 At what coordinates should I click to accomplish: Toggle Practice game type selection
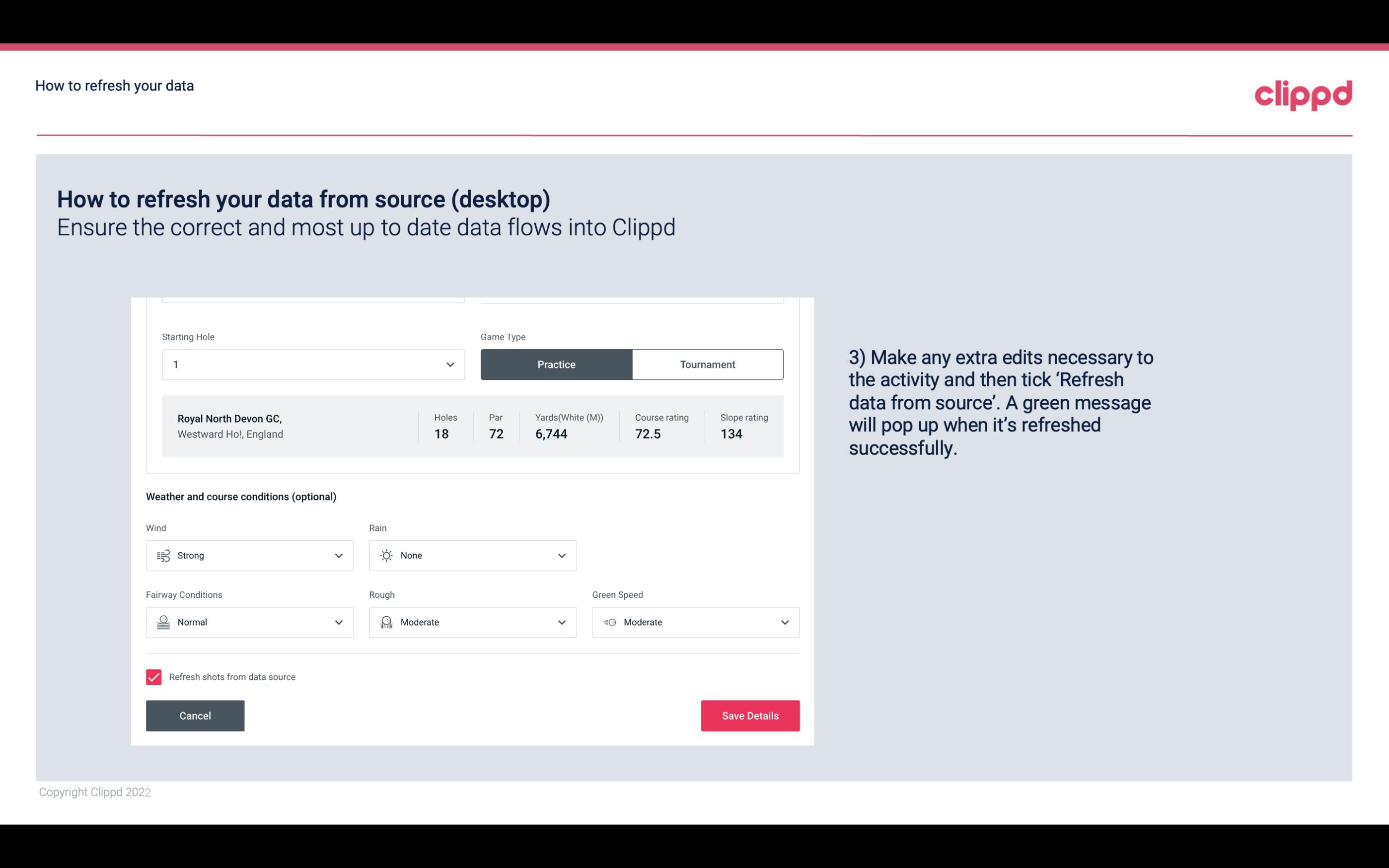click(556, 364)
